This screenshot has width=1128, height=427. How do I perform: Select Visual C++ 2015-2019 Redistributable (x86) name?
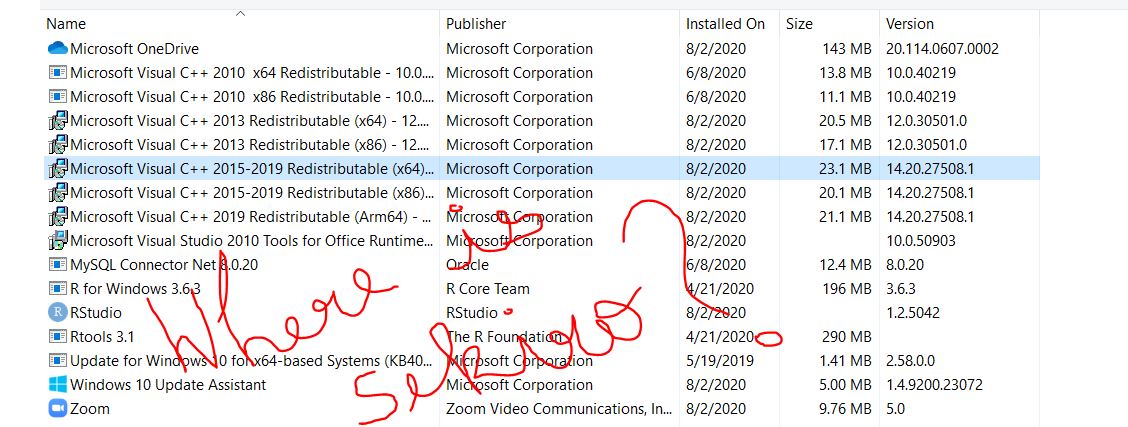pyautogui.click(x=253, y=193)
